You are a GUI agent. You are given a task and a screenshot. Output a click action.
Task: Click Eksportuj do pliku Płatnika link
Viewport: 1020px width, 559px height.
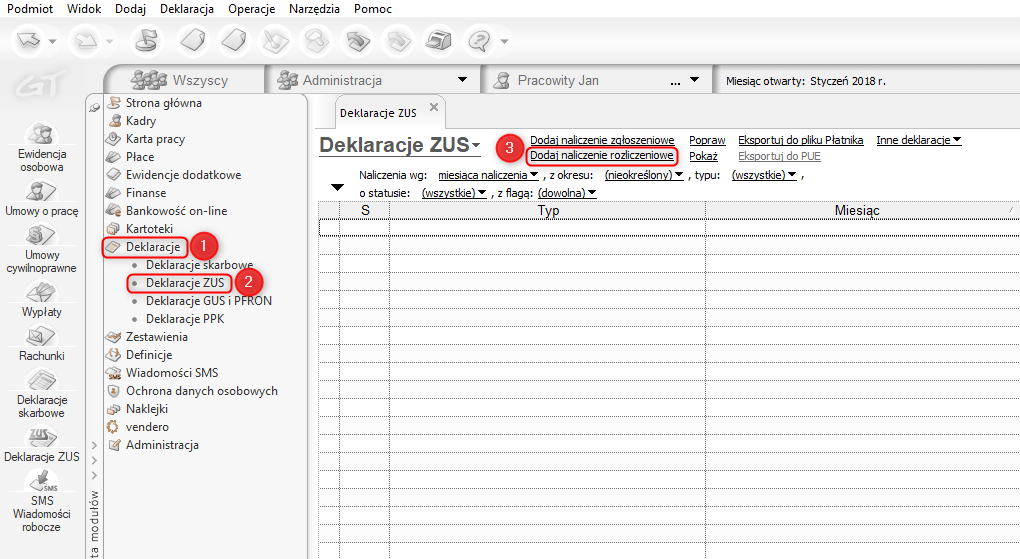click(x=800, y=140)
